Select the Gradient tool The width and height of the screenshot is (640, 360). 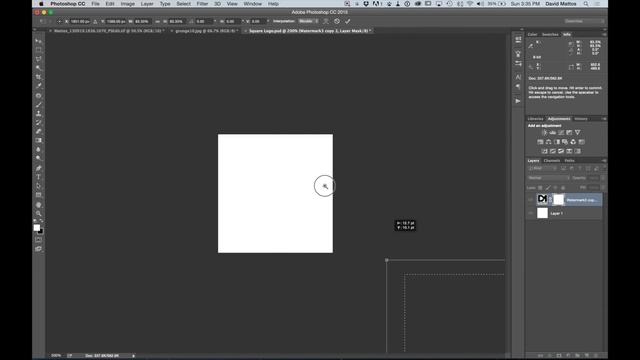tap(38, 140)
